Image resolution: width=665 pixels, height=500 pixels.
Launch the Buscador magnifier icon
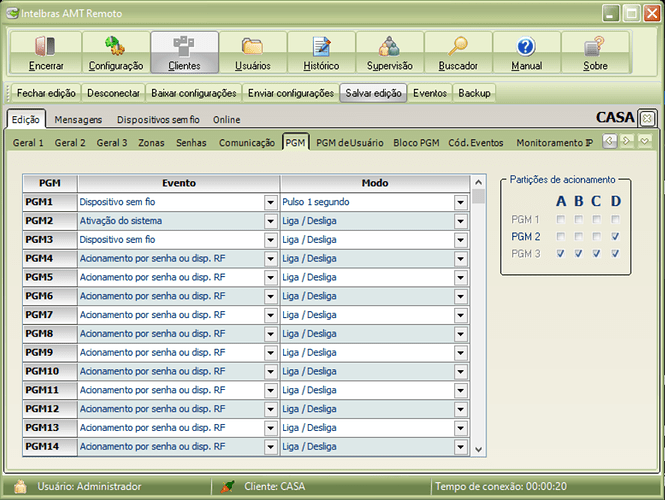pos(458,46)
